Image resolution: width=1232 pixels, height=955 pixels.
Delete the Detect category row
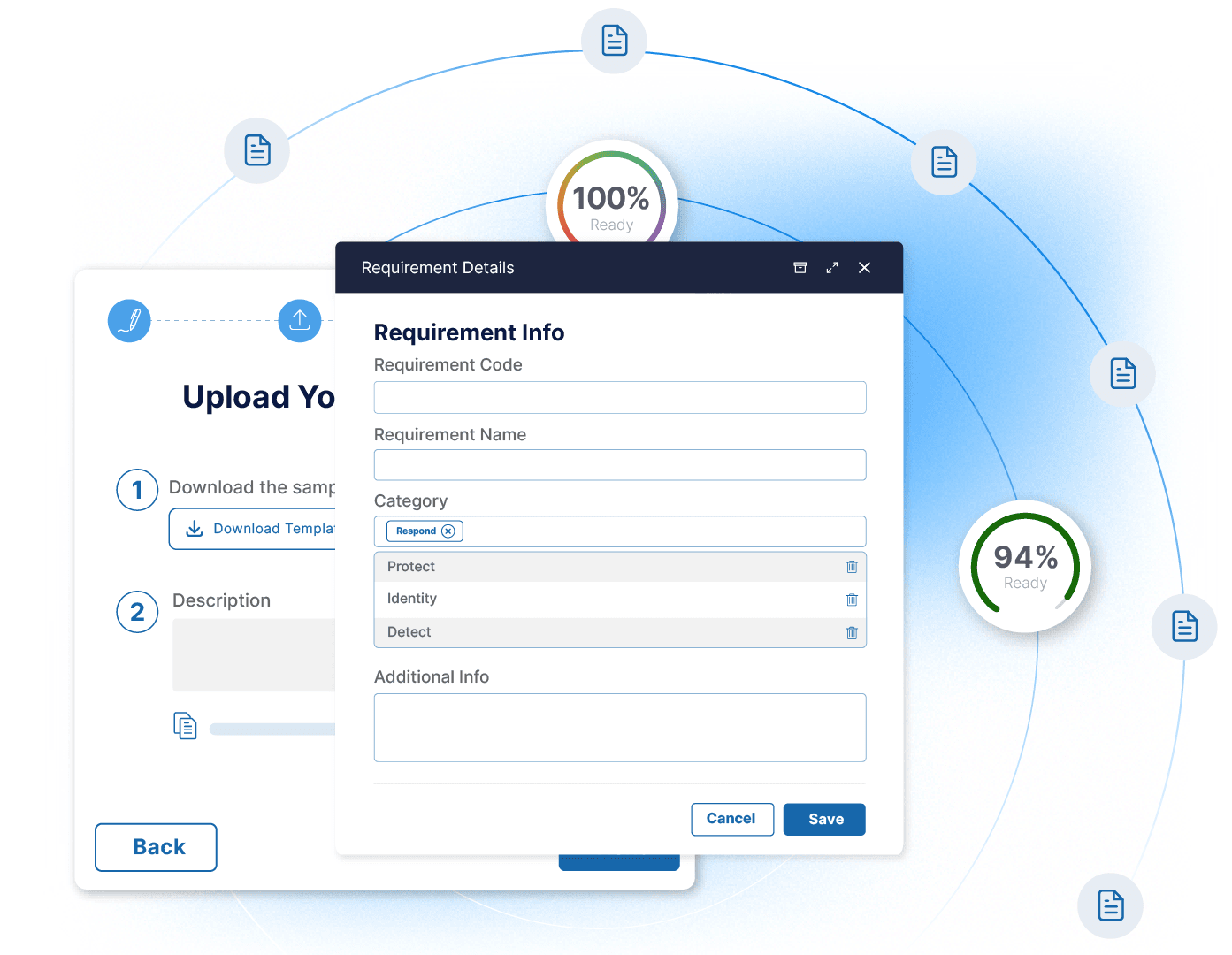tap(852, 632)
